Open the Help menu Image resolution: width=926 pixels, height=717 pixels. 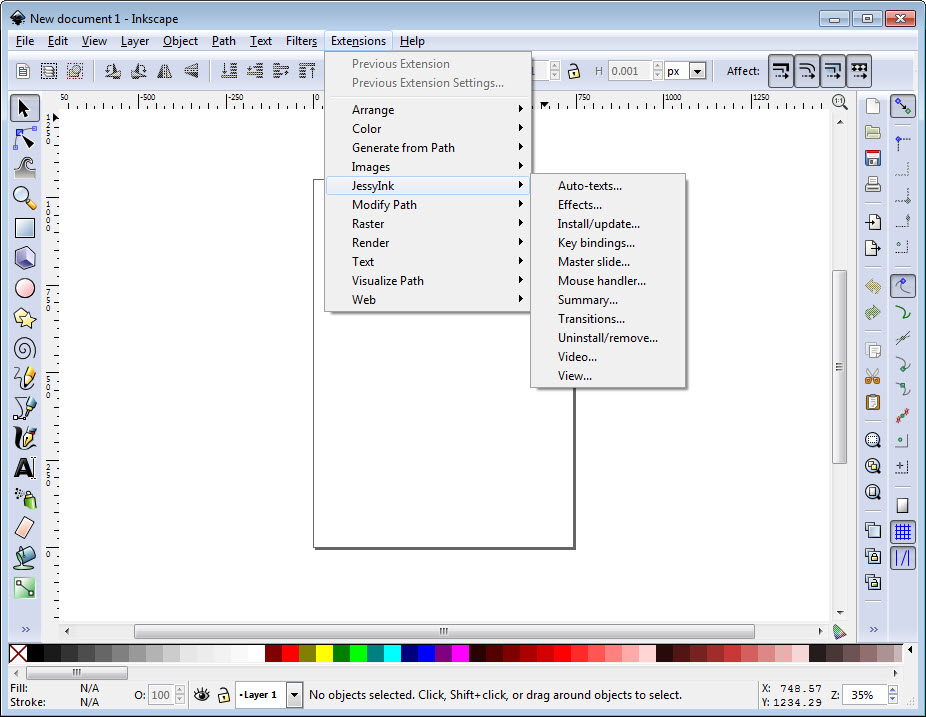[412, 41]
